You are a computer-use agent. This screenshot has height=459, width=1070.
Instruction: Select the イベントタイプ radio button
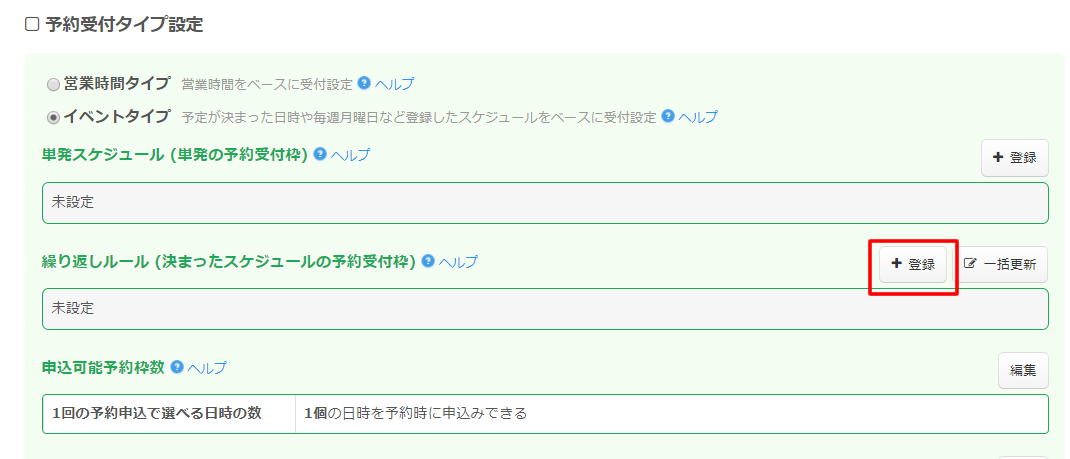(53, 118)
